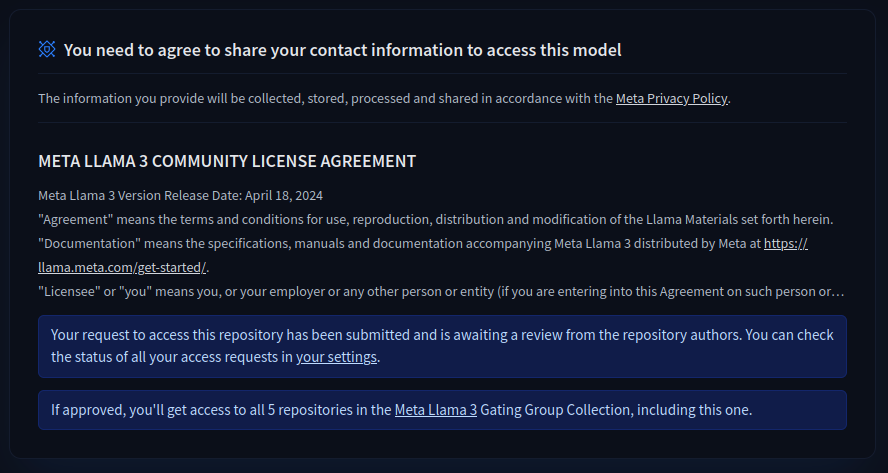Click the information collection notice text

[x=325, y=98]
